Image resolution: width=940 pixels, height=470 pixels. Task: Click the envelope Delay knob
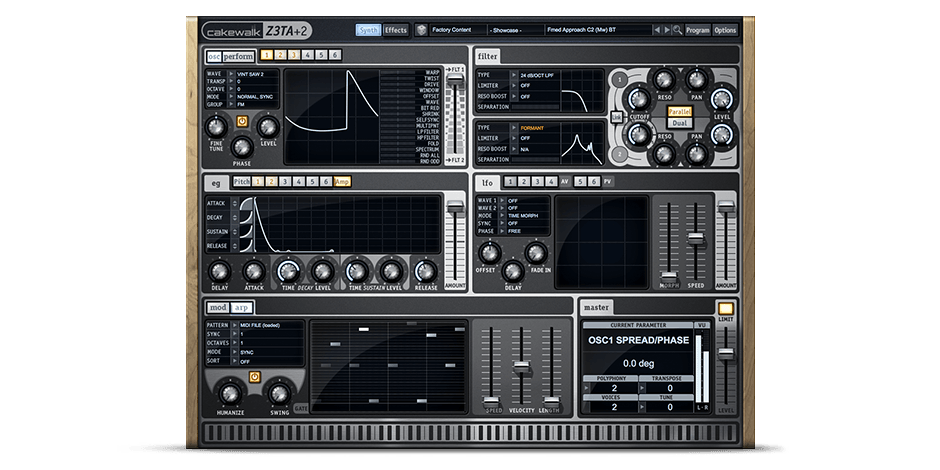pos(219,272)
